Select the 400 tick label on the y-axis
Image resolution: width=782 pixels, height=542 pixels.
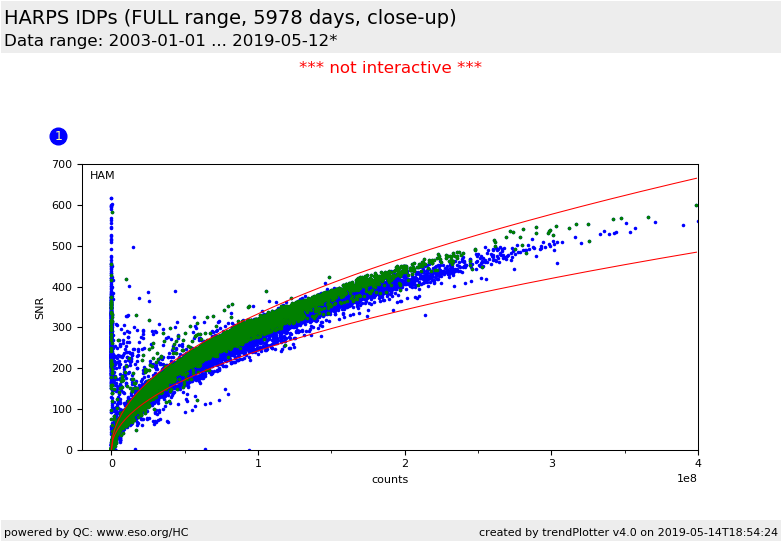[x=62, y=287]
